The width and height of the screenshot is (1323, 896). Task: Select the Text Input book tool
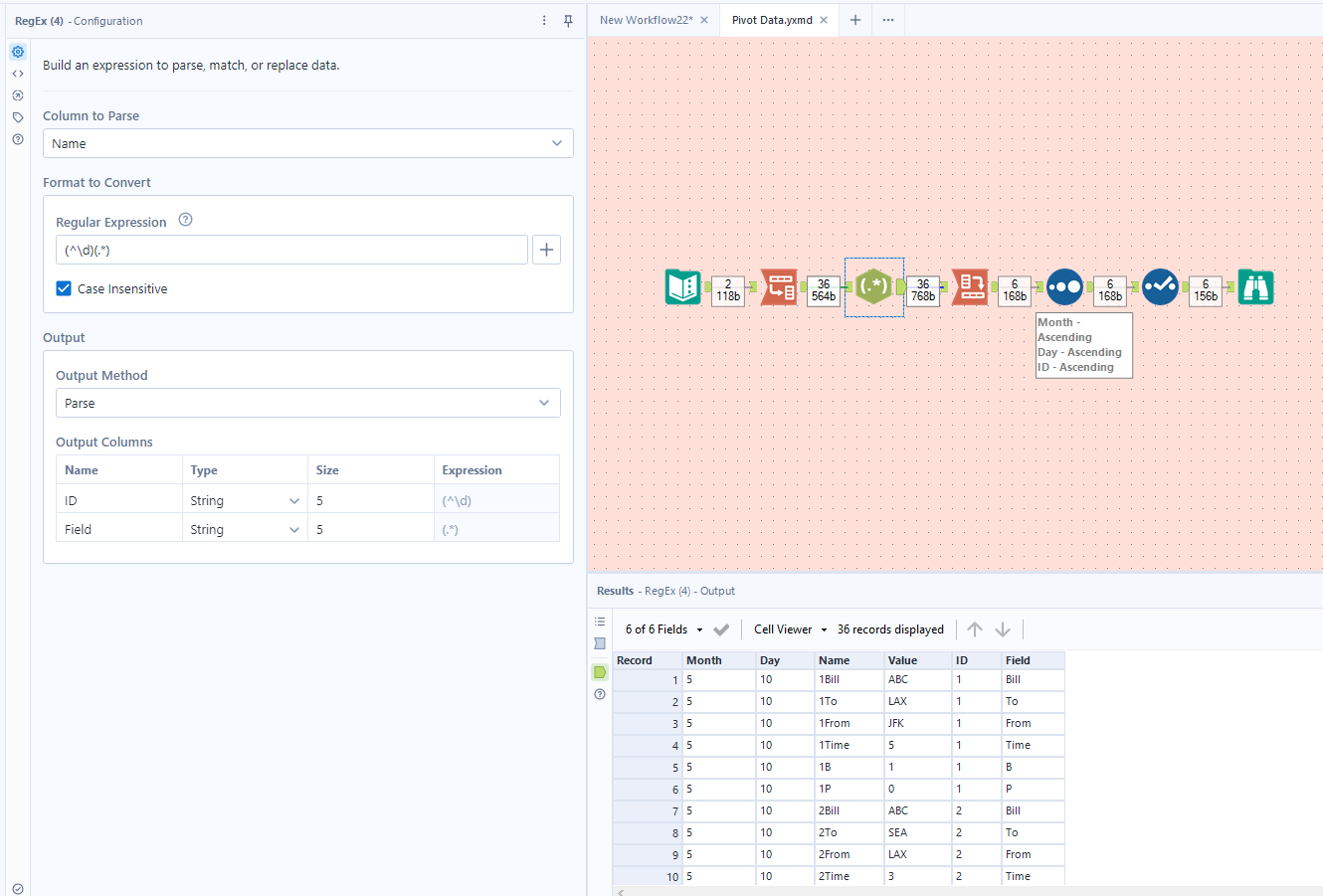pos(682,287)
